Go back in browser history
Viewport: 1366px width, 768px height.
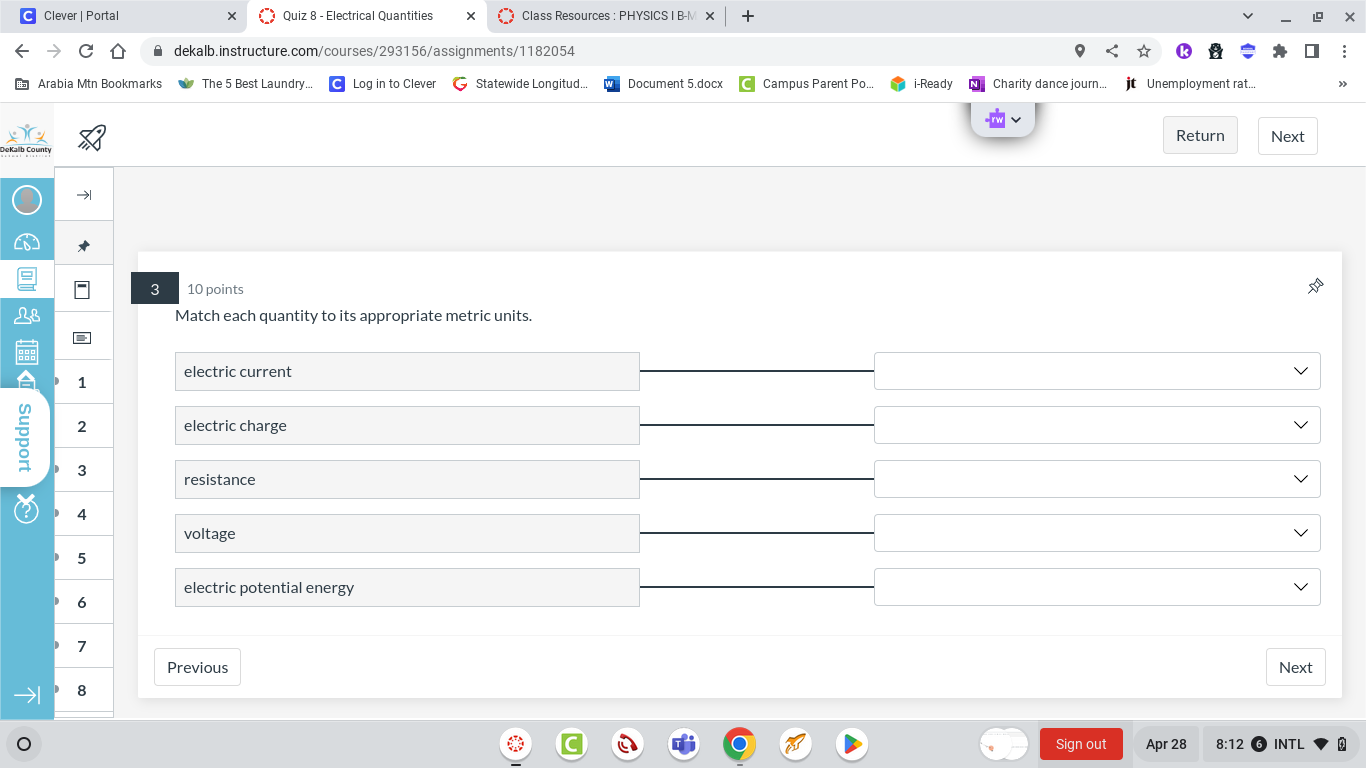point(22,51)
